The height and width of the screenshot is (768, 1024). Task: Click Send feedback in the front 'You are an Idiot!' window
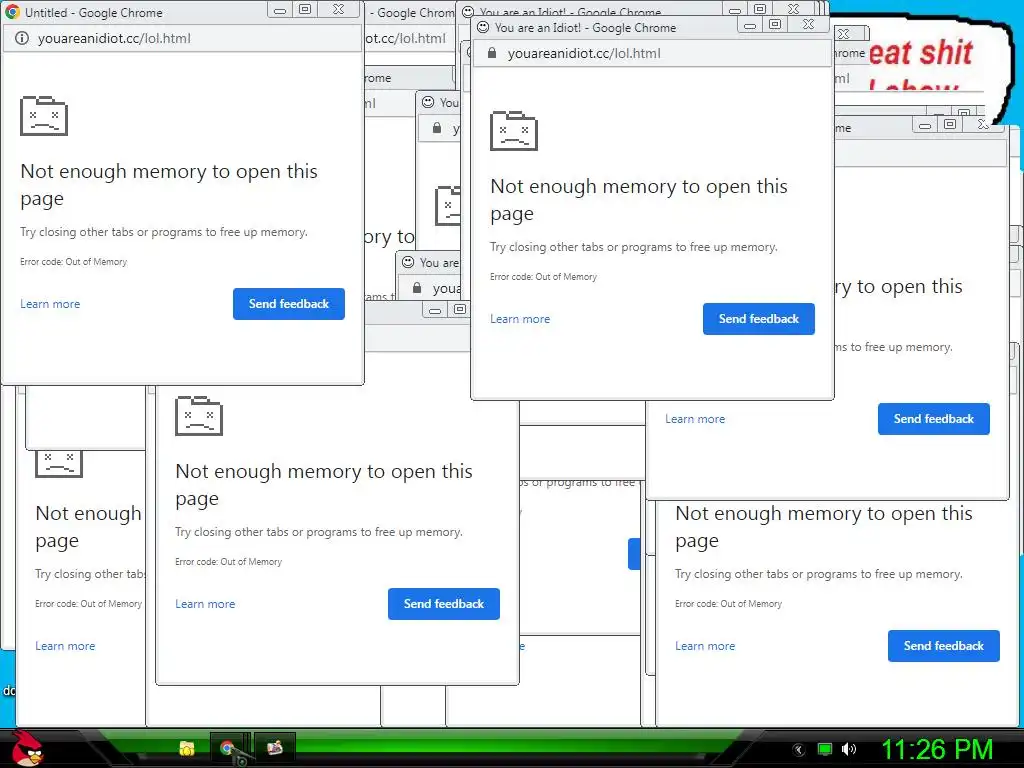point(759,319)
